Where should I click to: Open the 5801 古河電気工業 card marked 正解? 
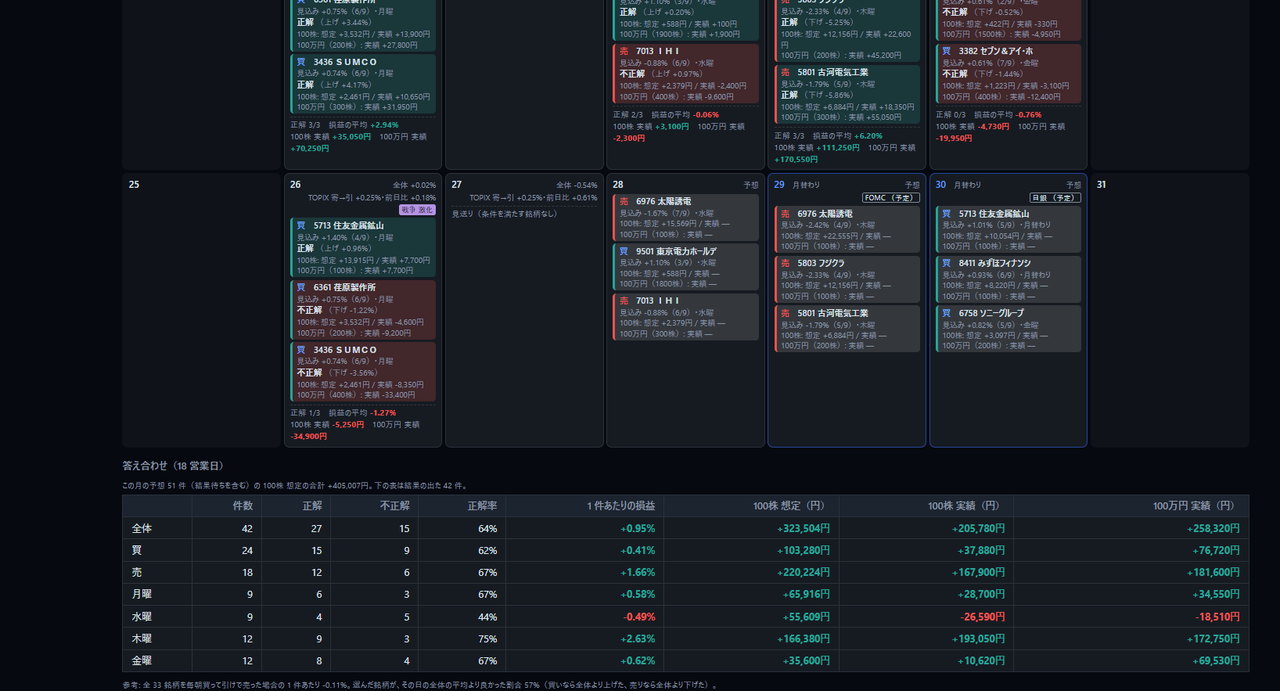pos(847,95)
